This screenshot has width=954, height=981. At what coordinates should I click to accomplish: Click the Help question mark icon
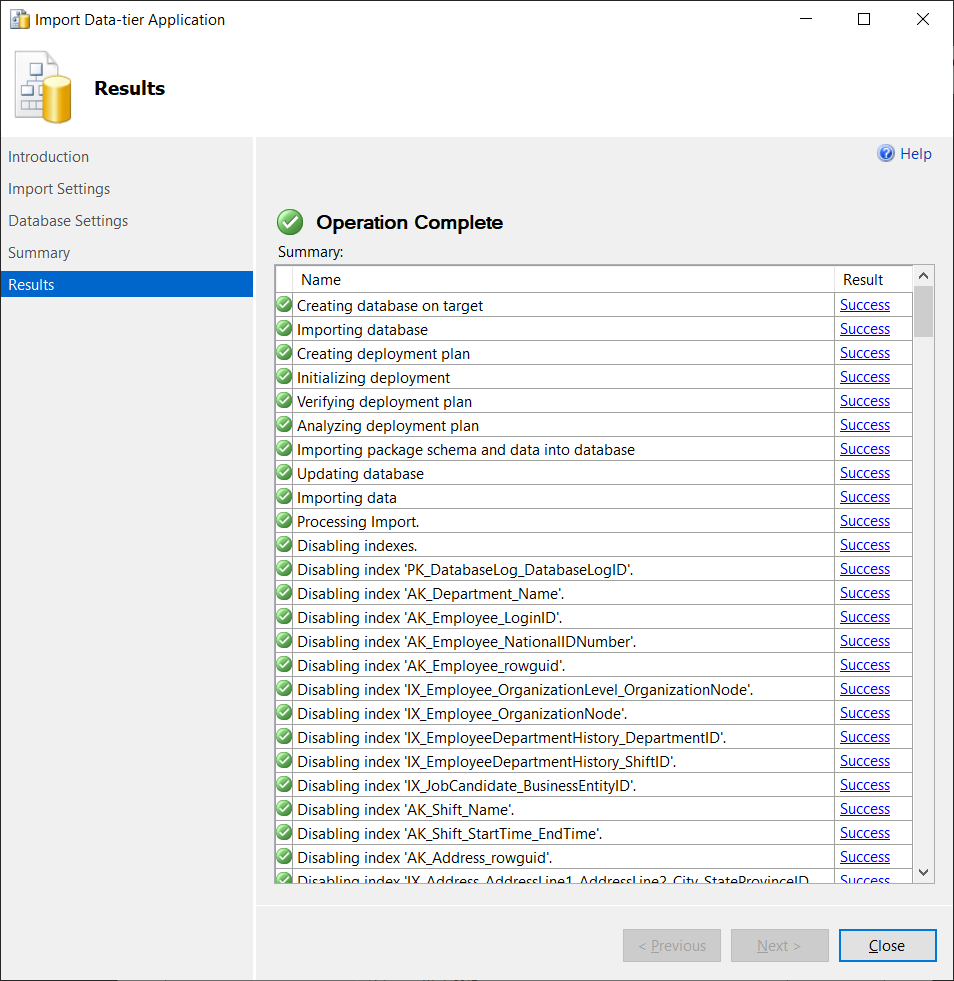[886, 153]
